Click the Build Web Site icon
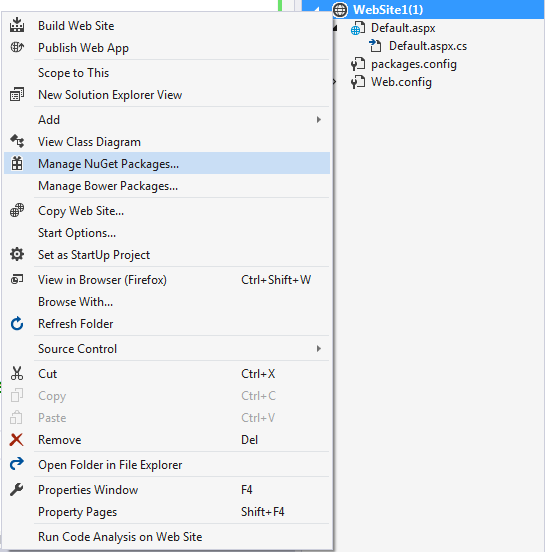Viewport: 545px width, 552px height. click(x=17, y=25)
